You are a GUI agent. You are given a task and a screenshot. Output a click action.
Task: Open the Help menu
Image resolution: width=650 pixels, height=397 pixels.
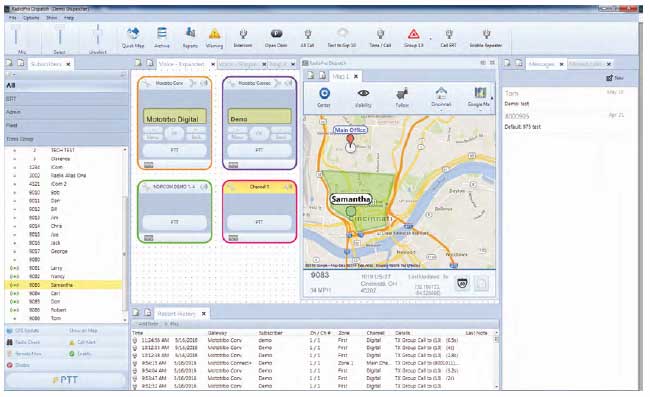(x=69, y=18)
